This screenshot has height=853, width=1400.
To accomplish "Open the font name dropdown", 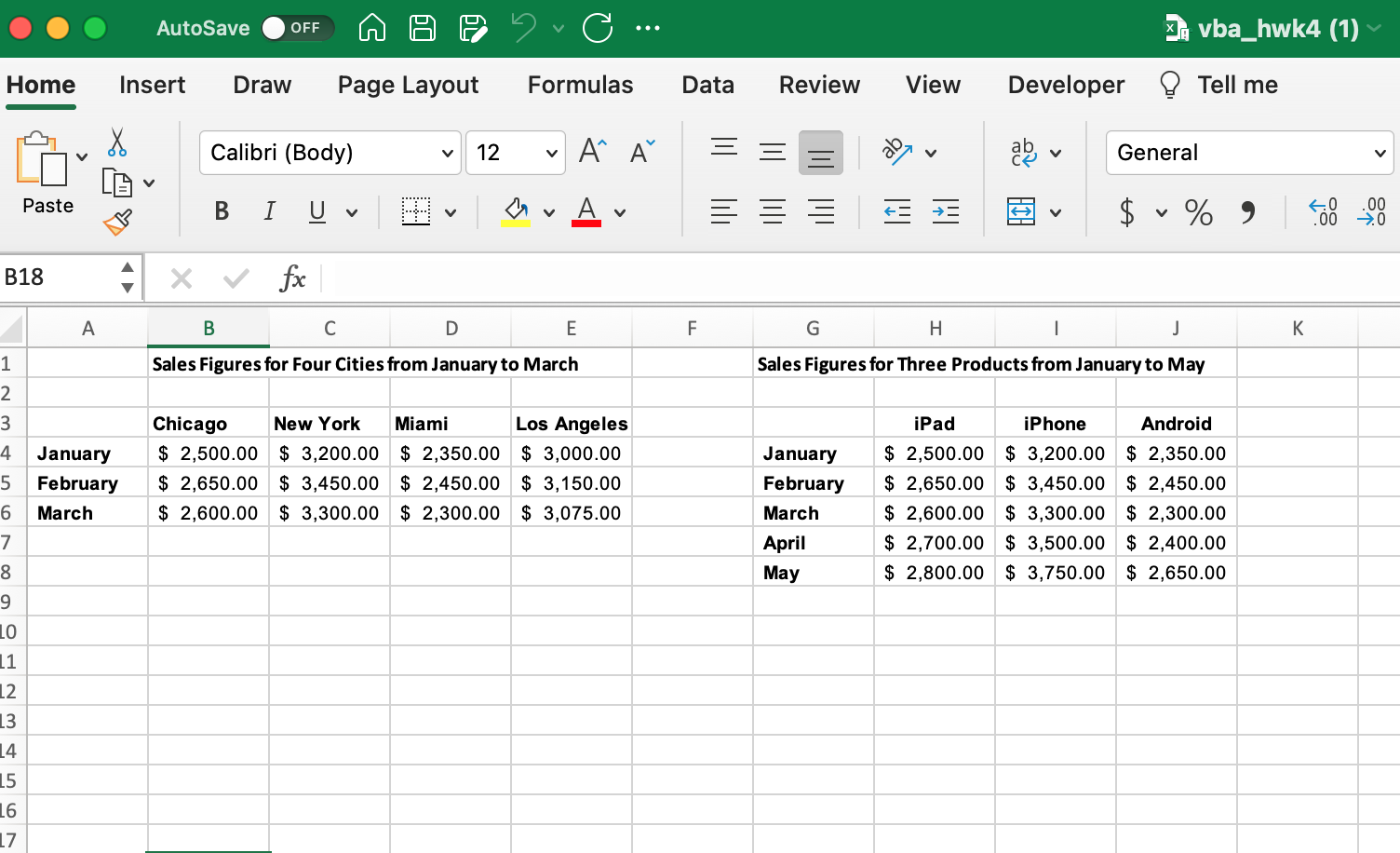I will [447, 152].
